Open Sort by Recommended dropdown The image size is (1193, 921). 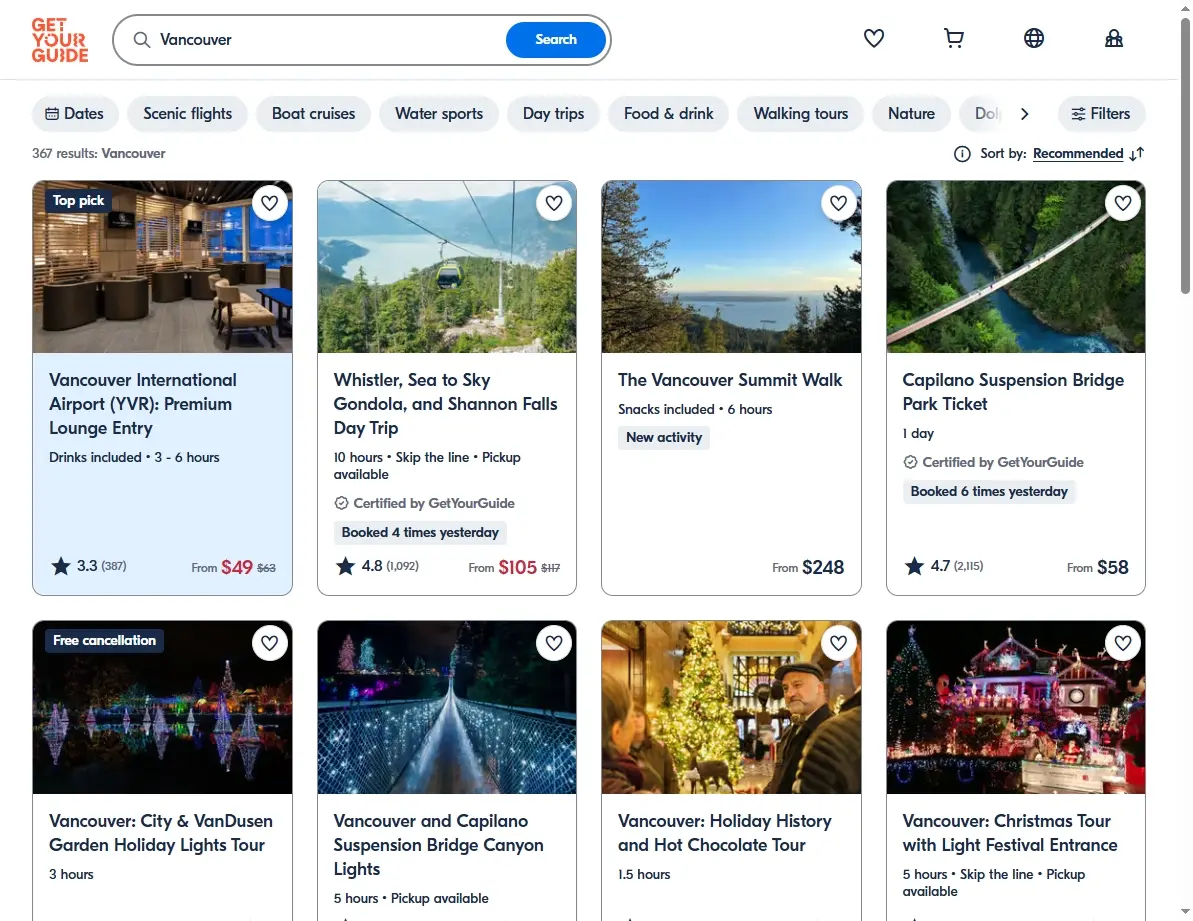1077,154
